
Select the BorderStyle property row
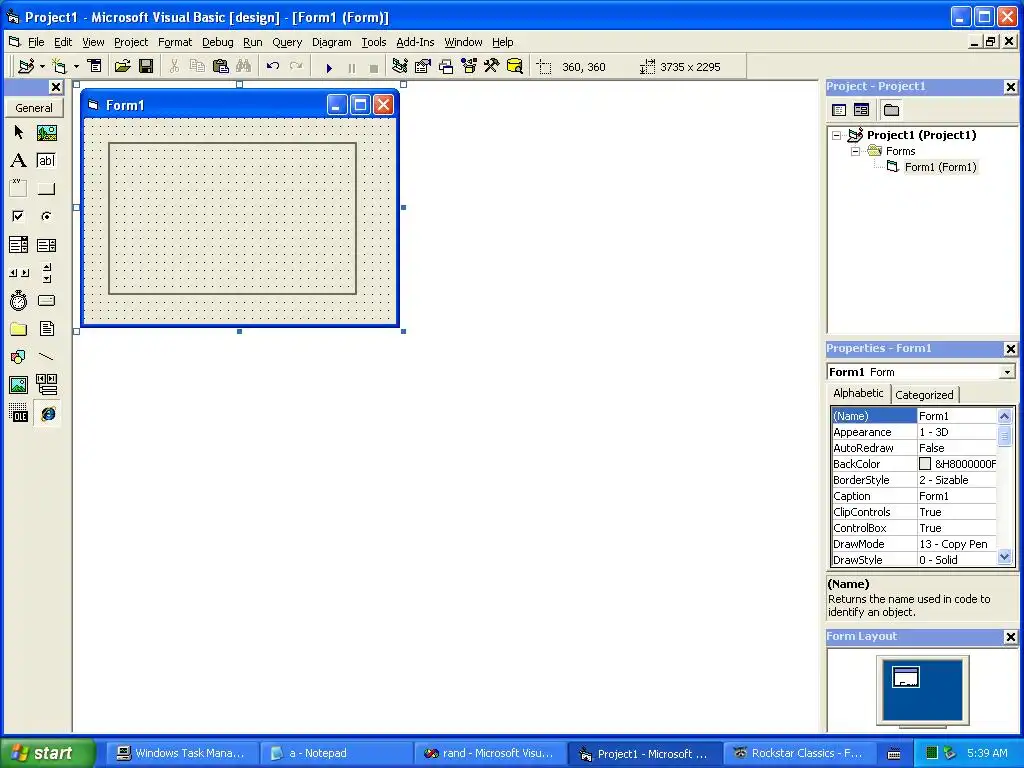click(914, 480)
